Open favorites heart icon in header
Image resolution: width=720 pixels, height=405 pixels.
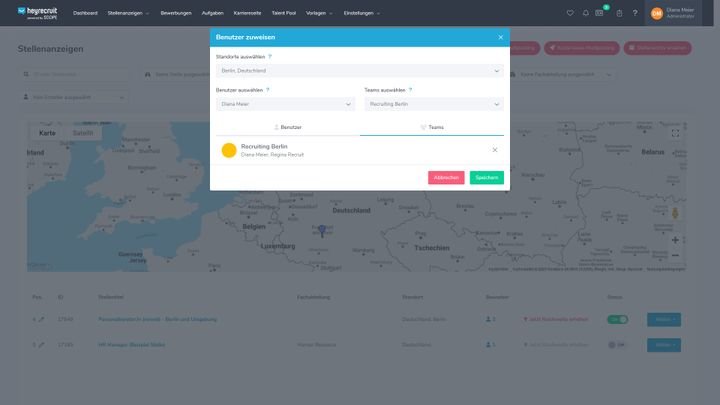[570, 13]
